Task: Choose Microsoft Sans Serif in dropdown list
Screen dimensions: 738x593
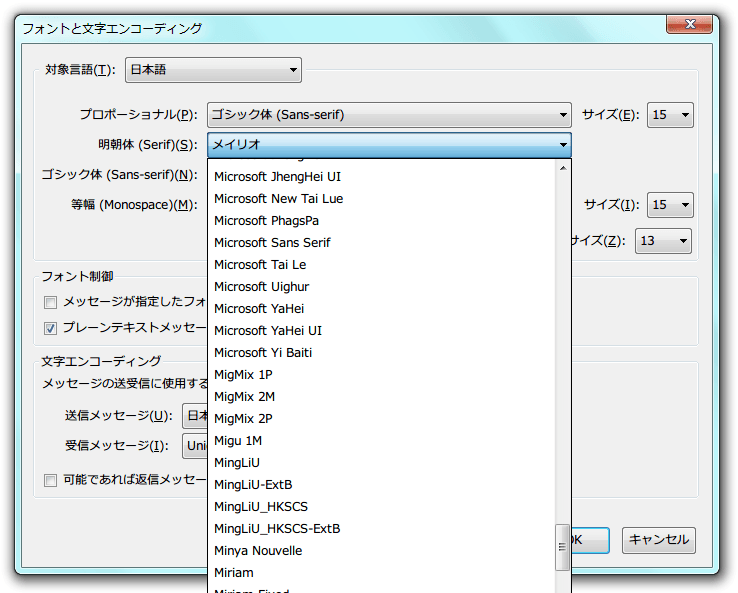Action: (272, 243)
